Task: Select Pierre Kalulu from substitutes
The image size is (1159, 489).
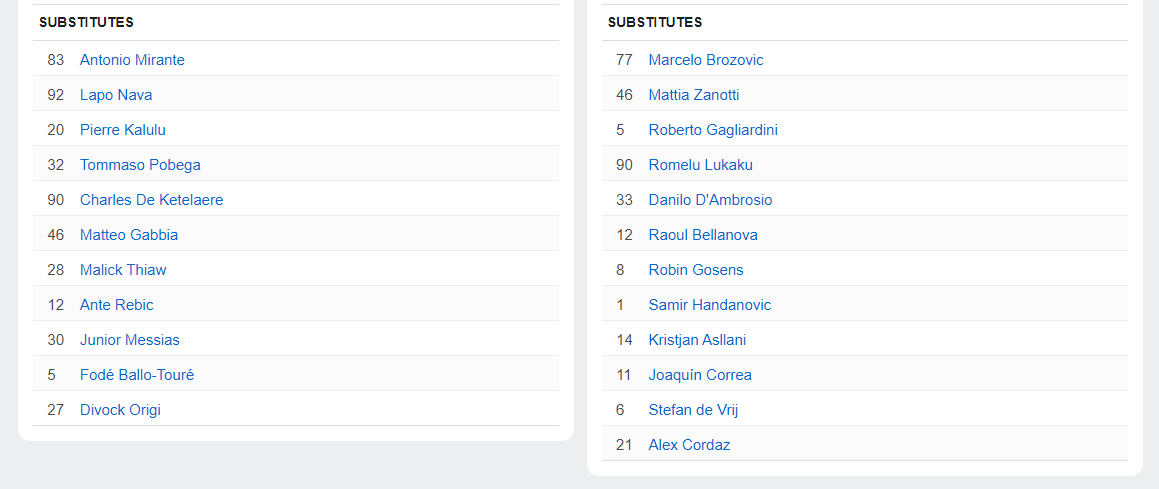Action: pyautogui.click(x=123, y=130)
